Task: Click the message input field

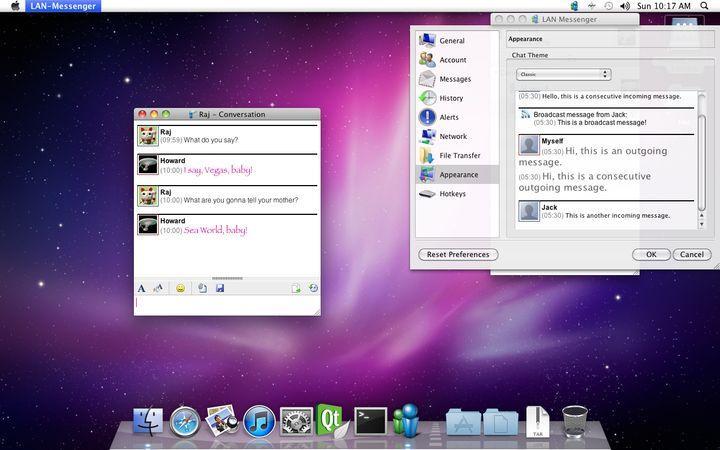Action: 227,305
